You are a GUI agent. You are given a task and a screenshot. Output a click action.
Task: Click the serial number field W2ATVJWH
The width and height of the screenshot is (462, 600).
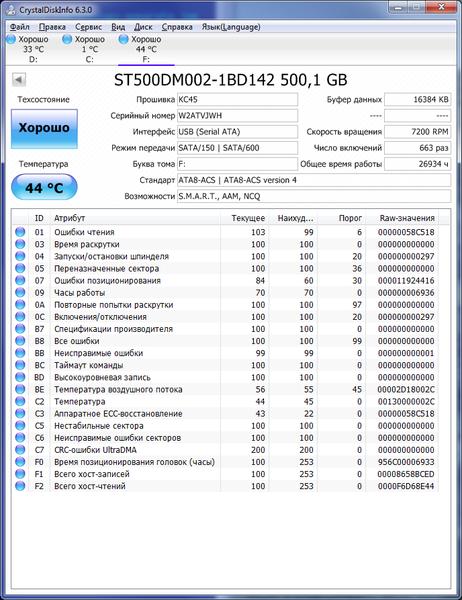237,116
